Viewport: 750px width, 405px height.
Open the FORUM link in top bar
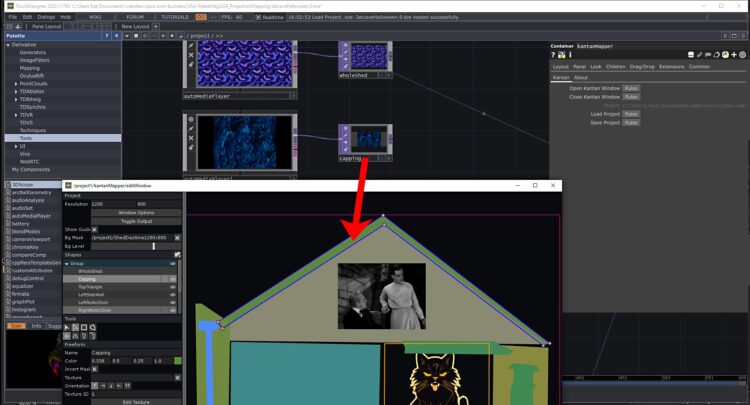(x=135, y=17)
